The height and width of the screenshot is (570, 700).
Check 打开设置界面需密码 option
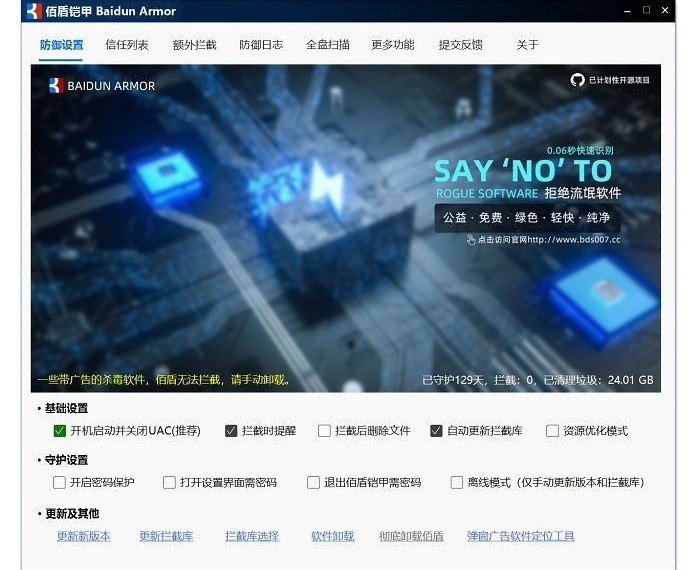click(x=169, y=482)
